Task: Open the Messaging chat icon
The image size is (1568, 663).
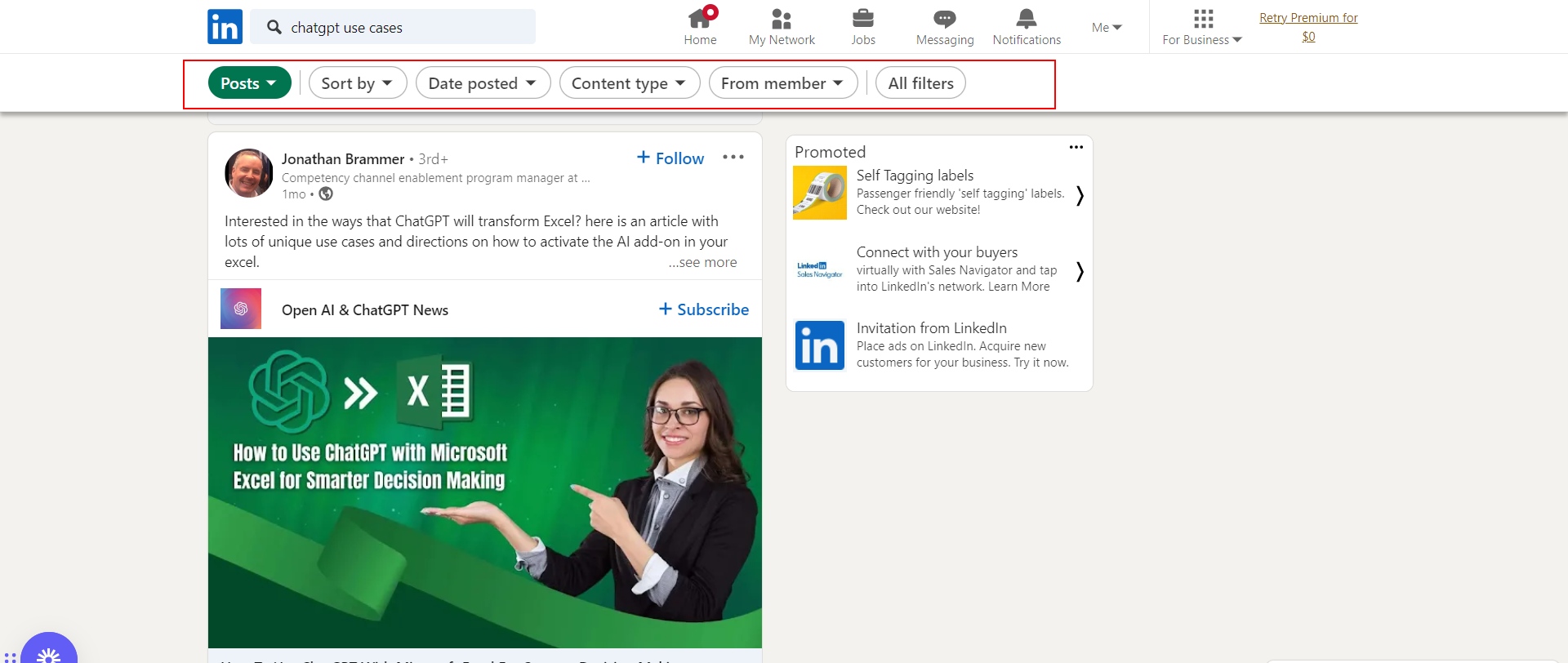Action: 945,19
